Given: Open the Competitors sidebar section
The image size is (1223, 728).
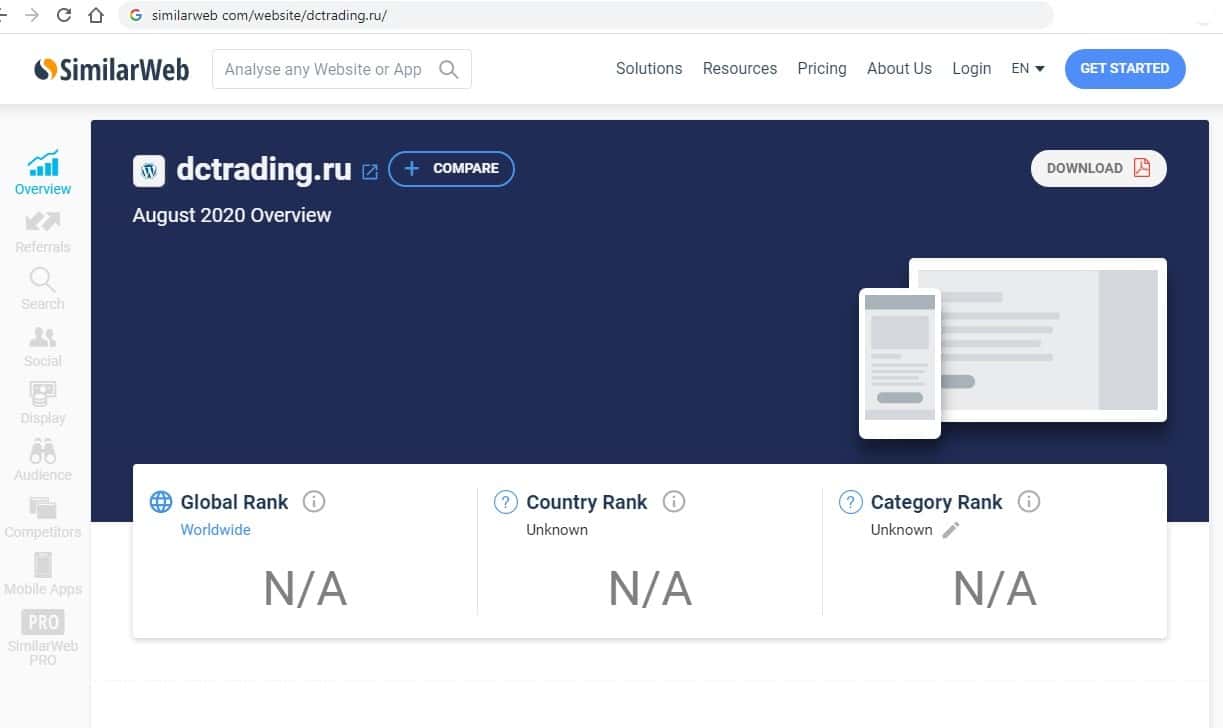Looking at the screenshot, I should (43, 516).
